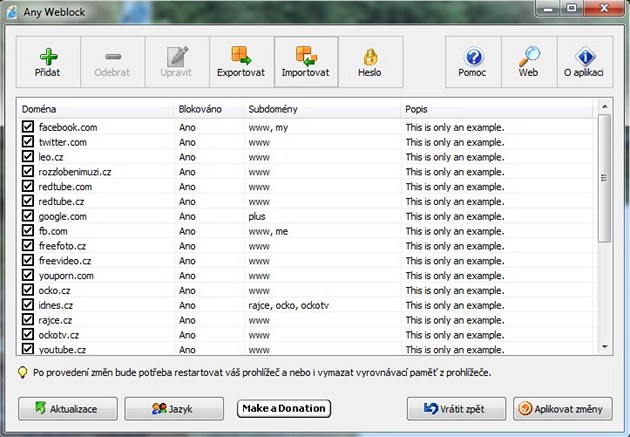Click the list scrollbar down arrow
Screen dimensions: 630x437
(x=605, y=347)
